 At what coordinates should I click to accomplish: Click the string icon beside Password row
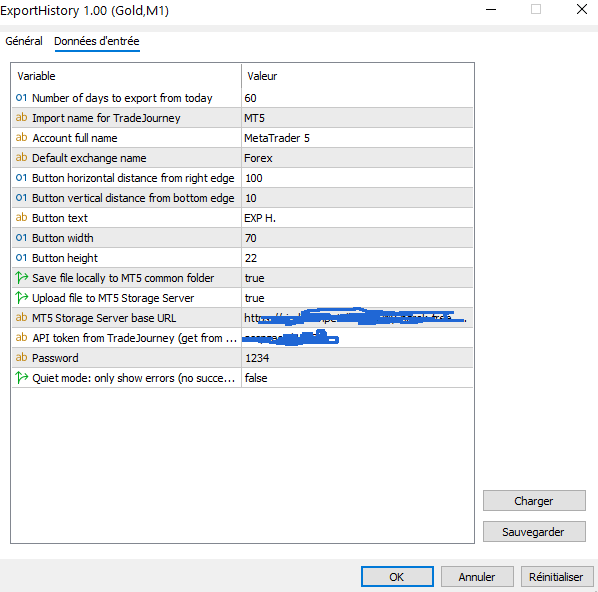point(21,357)
